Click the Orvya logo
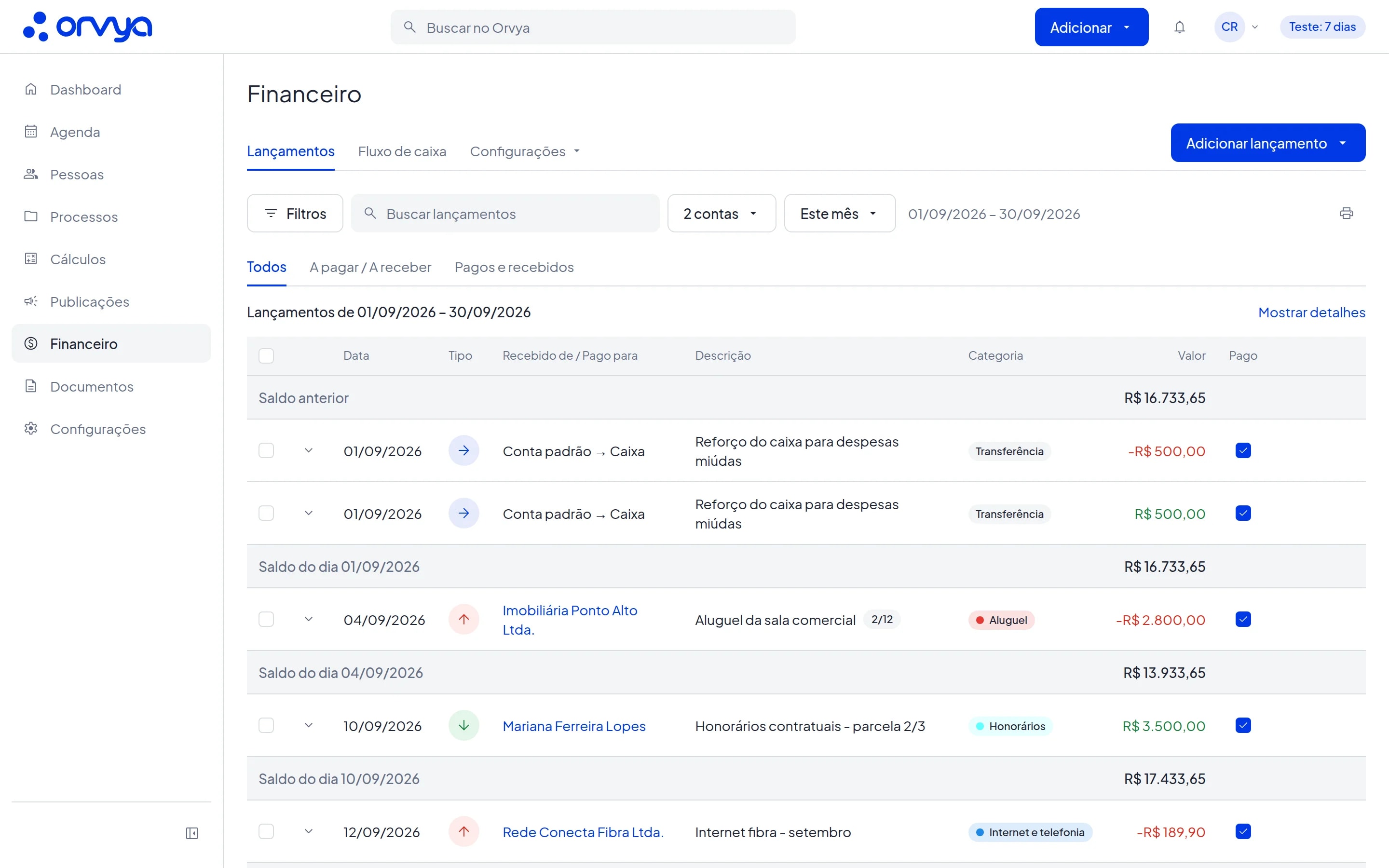1389x868 pixels. (x=87, y=27)
